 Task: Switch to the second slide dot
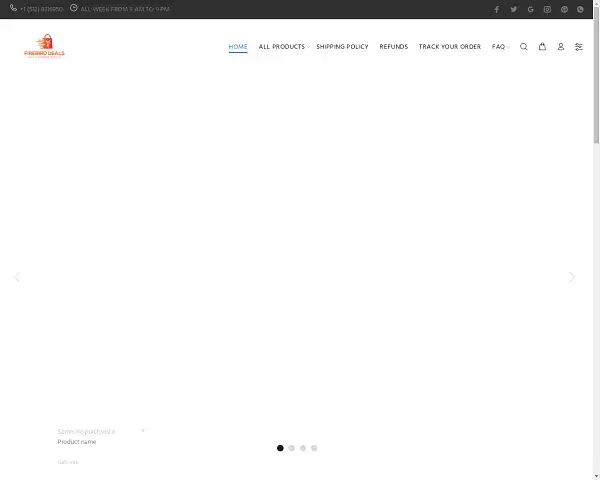[x=292, y=448]
